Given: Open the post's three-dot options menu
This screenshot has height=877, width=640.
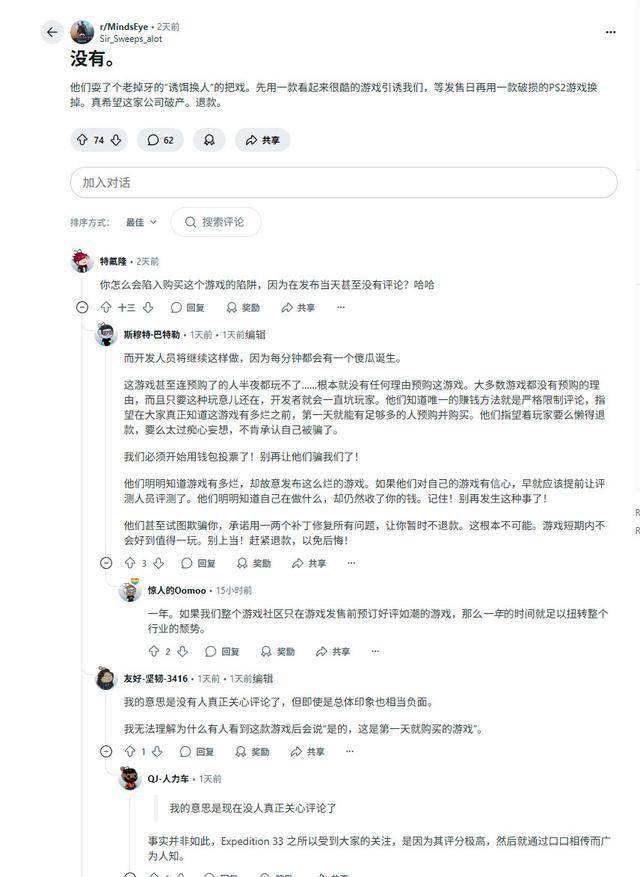Looking at the screenshot, I should coord(610,32).
